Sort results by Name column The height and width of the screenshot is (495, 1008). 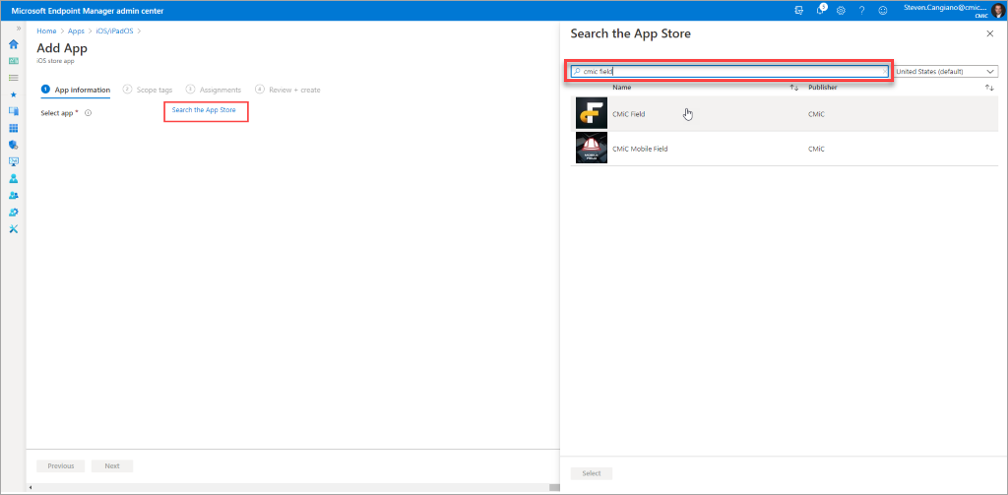[794, 87]
